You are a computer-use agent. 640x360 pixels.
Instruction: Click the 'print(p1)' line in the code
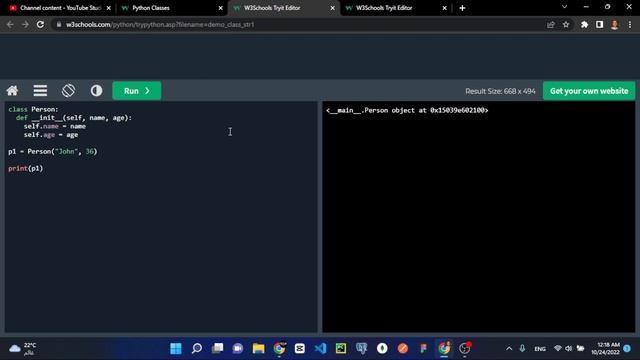click(25, 168)
